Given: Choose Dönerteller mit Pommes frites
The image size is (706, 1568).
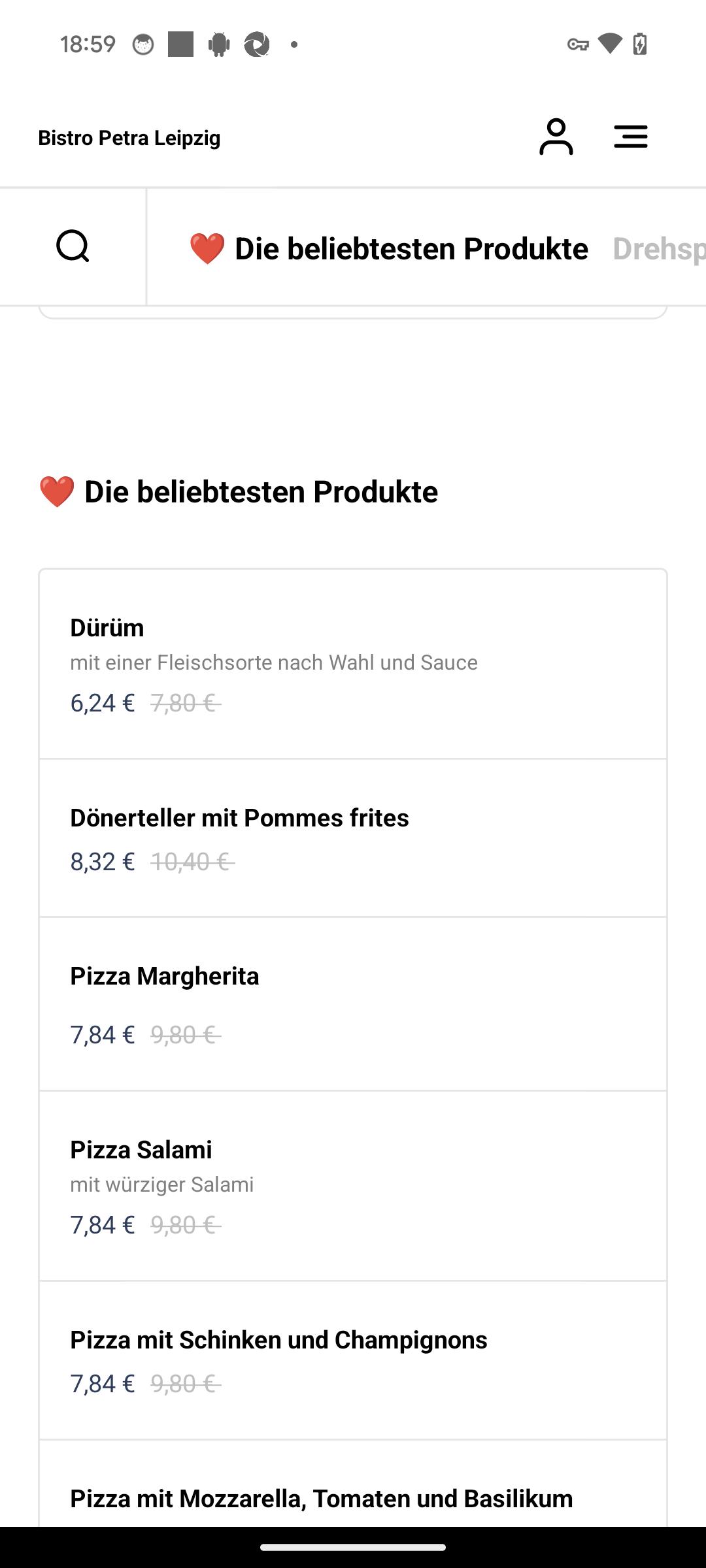Looking at the screenshot, I should pyautogui.click(x=353, y=838).
